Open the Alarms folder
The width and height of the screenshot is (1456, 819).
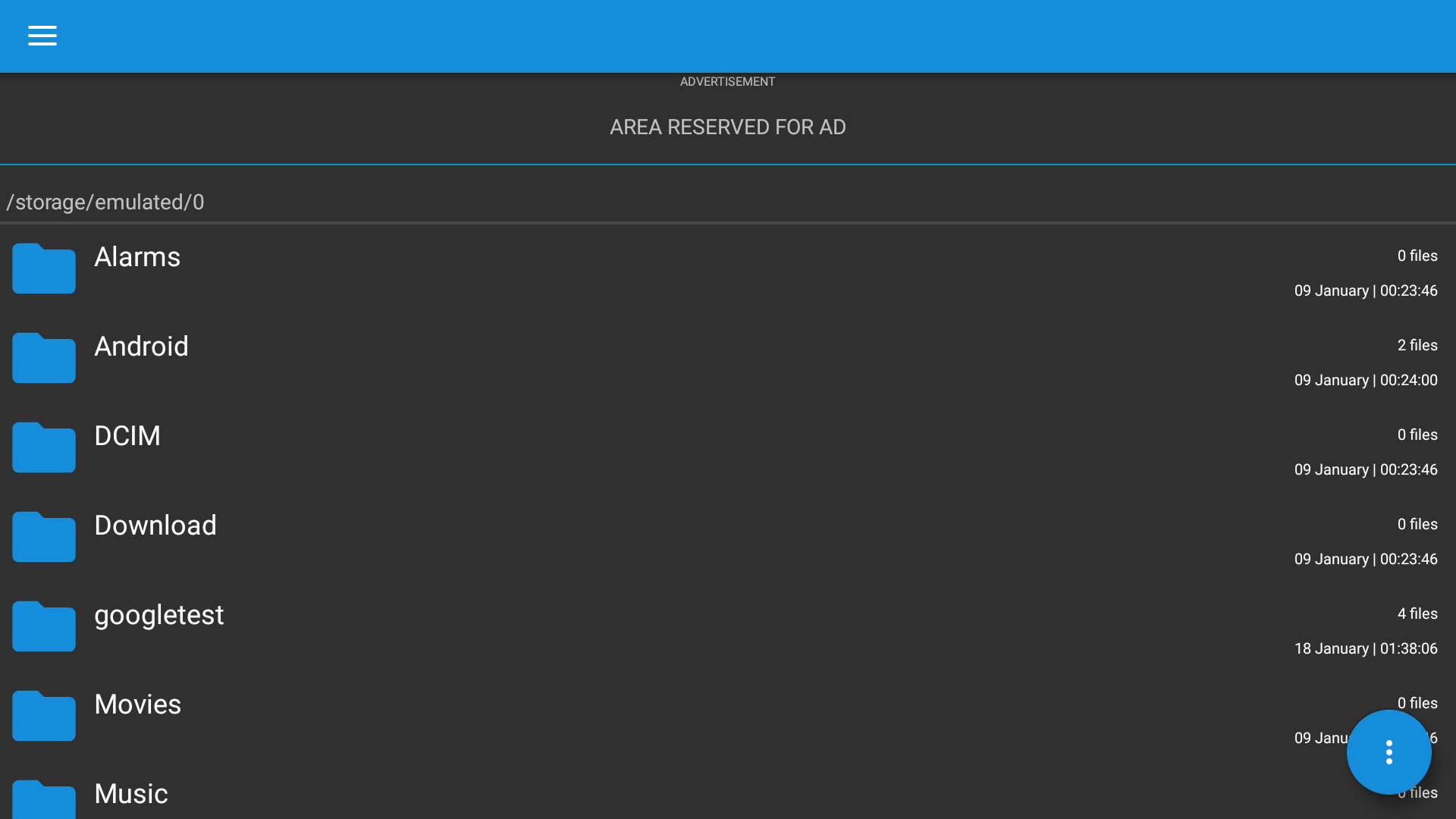point(136,257)
